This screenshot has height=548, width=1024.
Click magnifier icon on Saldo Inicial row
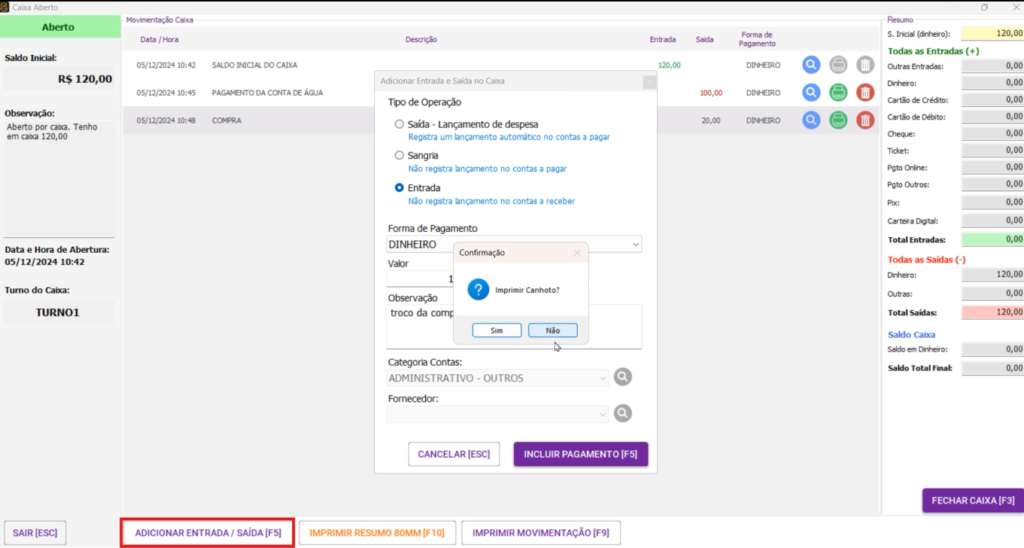(x=811, y=65)
